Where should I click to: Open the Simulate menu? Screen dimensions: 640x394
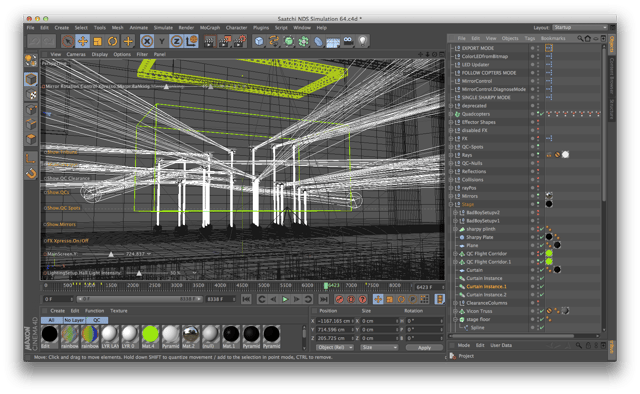(x=163, y=28)
